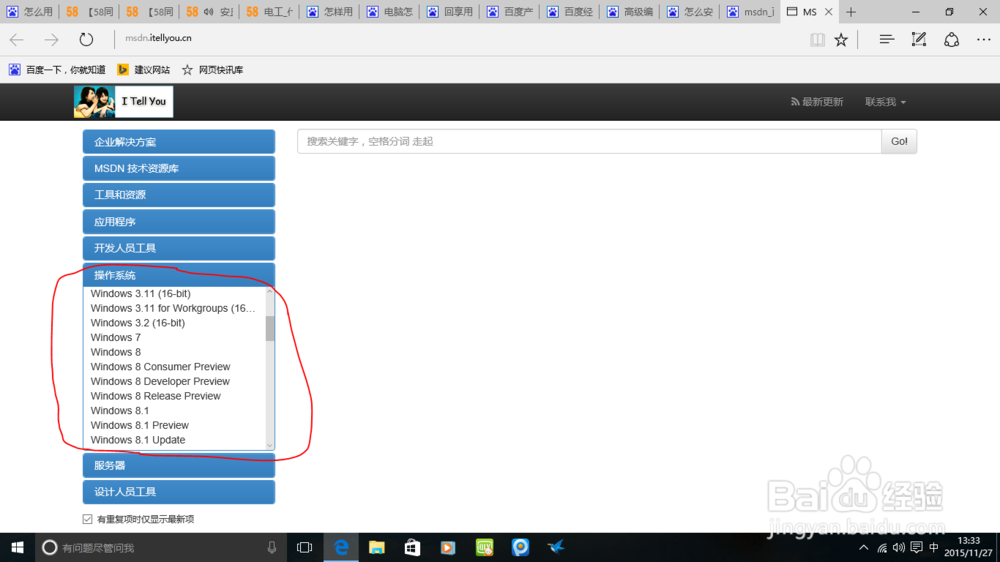Open Action Center notification icon
1000x562 pixels.
[x=916, y=547]
